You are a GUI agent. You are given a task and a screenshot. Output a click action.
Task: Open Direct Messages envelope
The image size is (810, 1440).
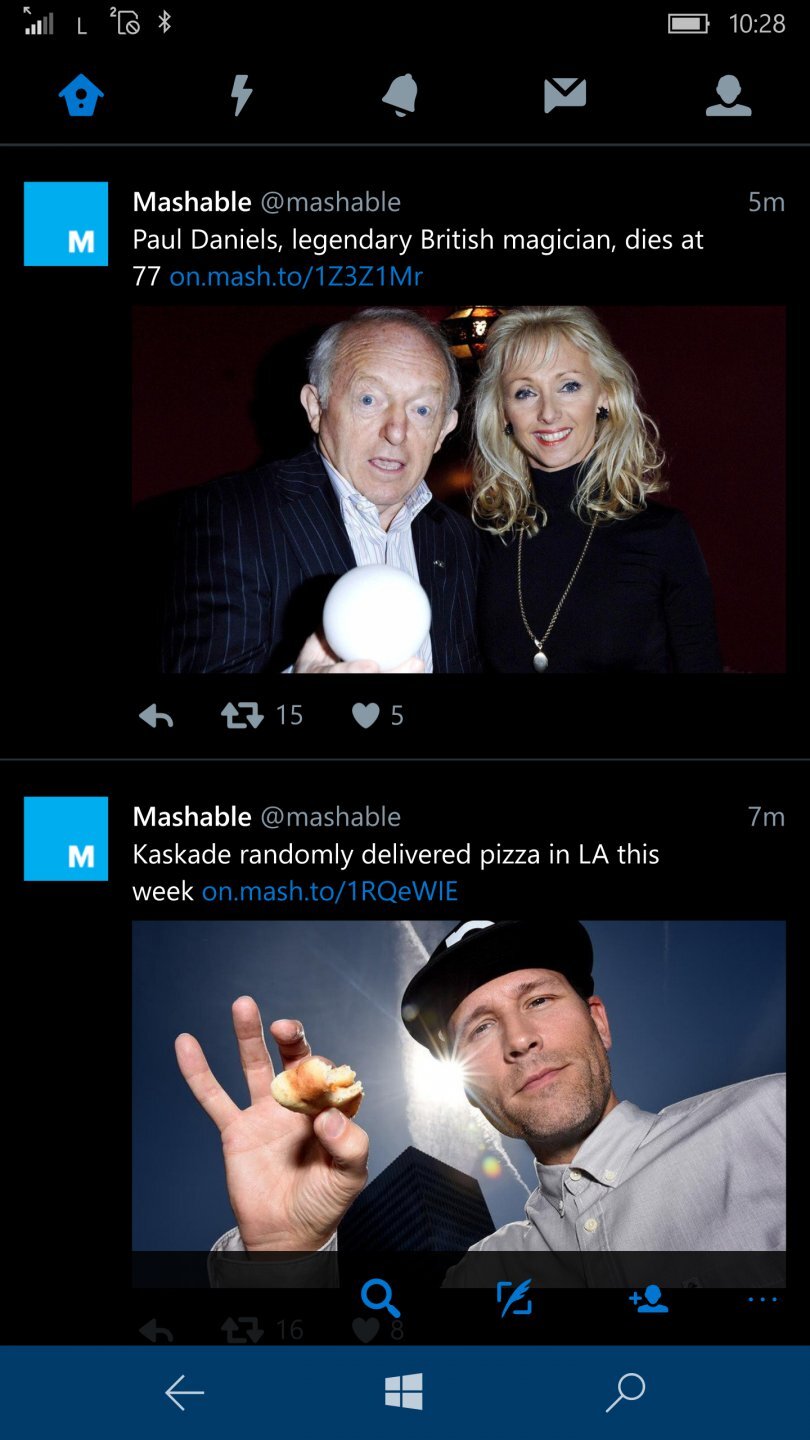tap(565, 96)
